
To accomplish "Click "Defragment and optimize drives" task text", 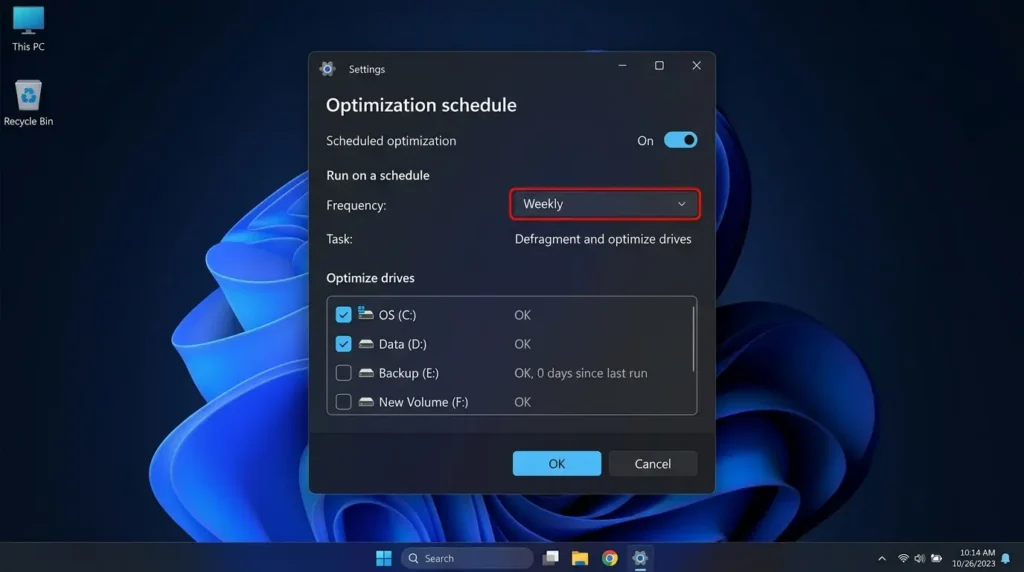I will click(x=603, y=239).
